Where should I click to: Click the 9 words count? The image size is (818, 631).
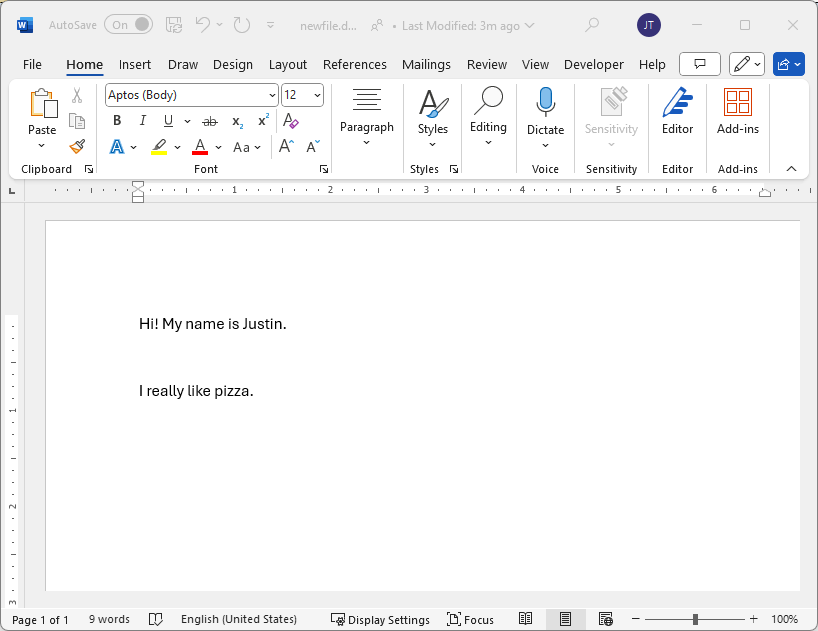coord(109,619)
